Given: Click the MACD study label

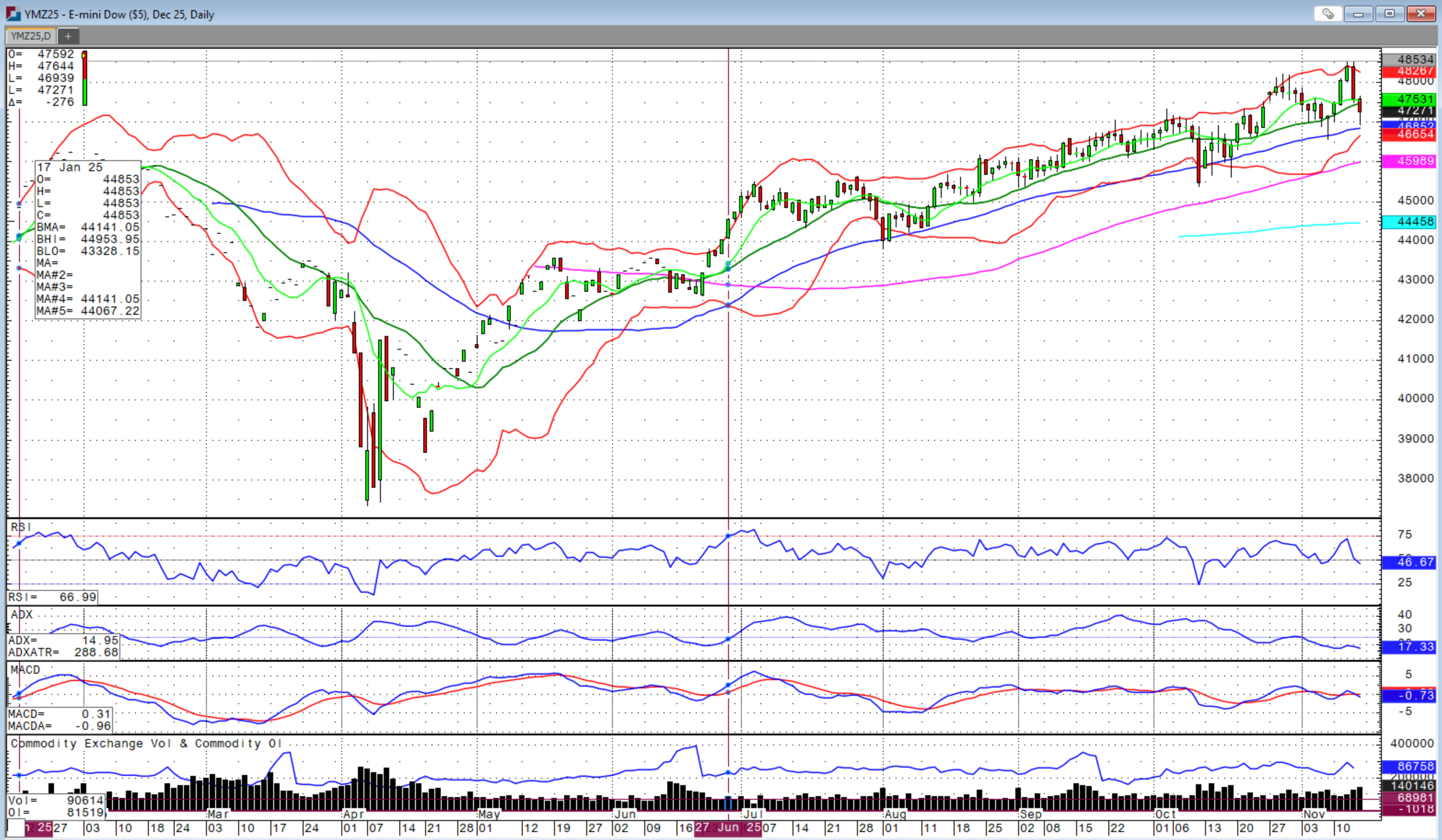Looking at the screenshot, I should coord(25,669).
